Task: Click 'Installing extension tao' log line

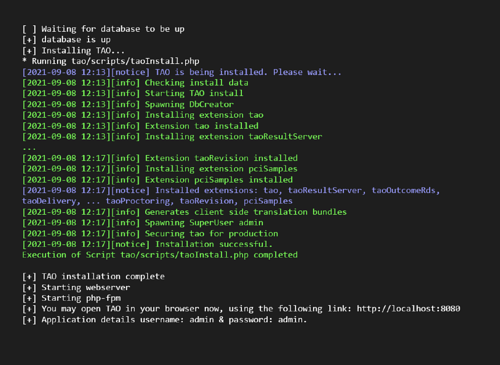Action: click(143, 115)
